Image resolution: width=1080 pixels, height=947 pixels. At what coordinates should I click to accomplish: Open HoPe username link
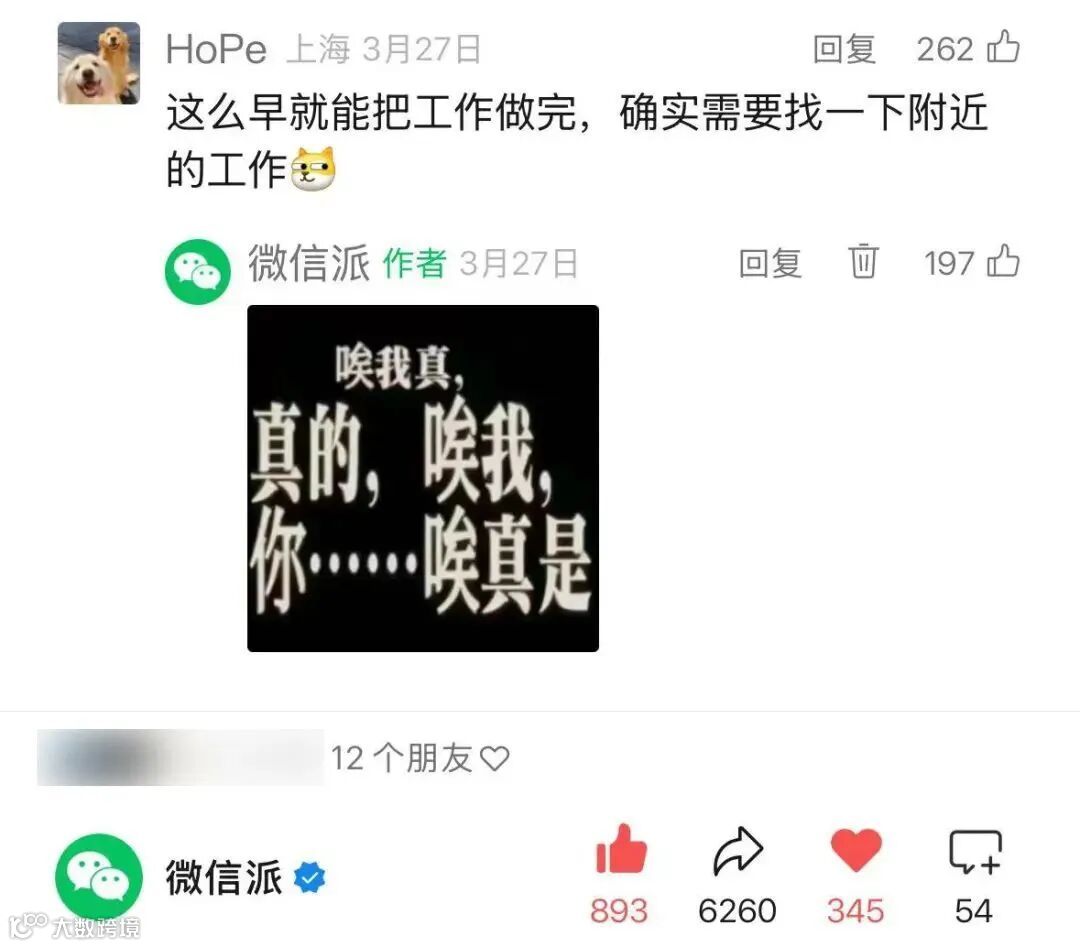(216, 49)
